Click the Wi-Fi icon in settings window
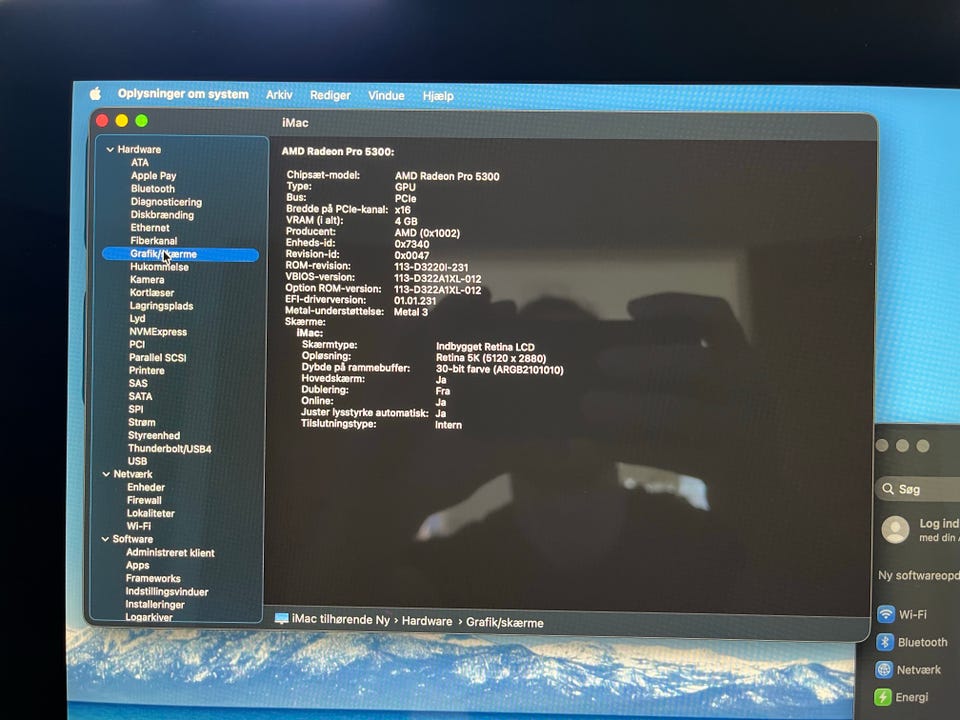This screenshot has width=960, height=720. pos(886,614)
